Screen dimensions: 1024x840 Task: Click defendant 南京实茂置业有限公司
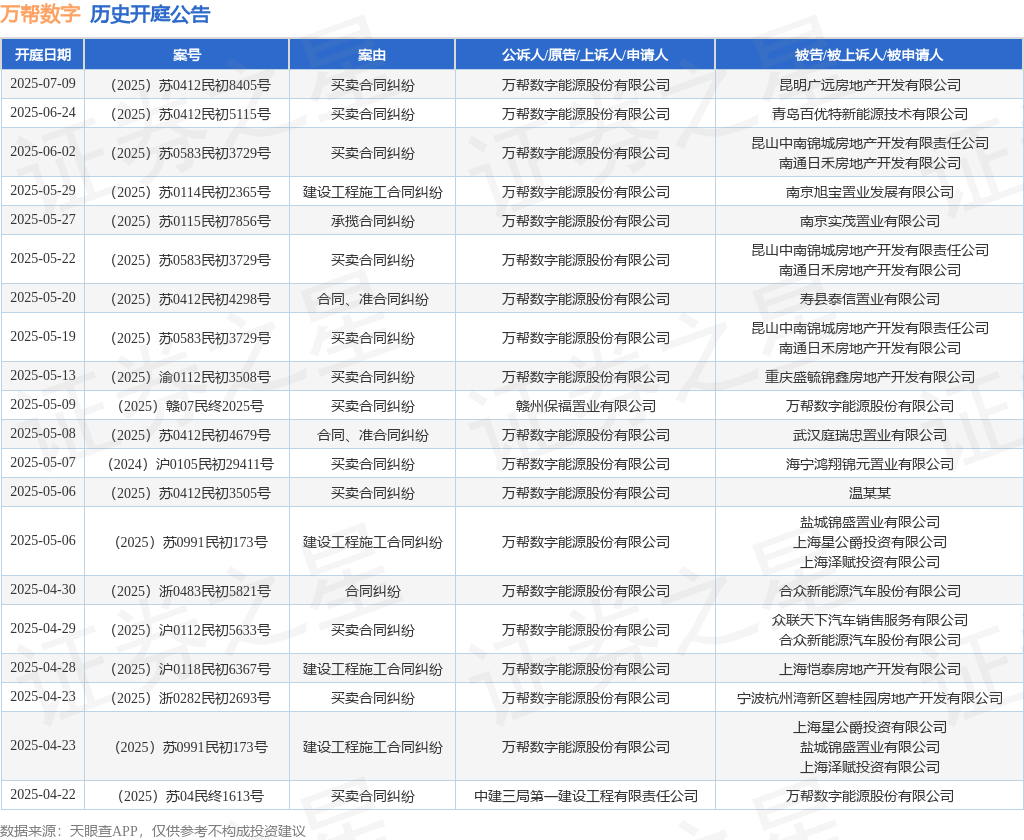tap(869, 221)
